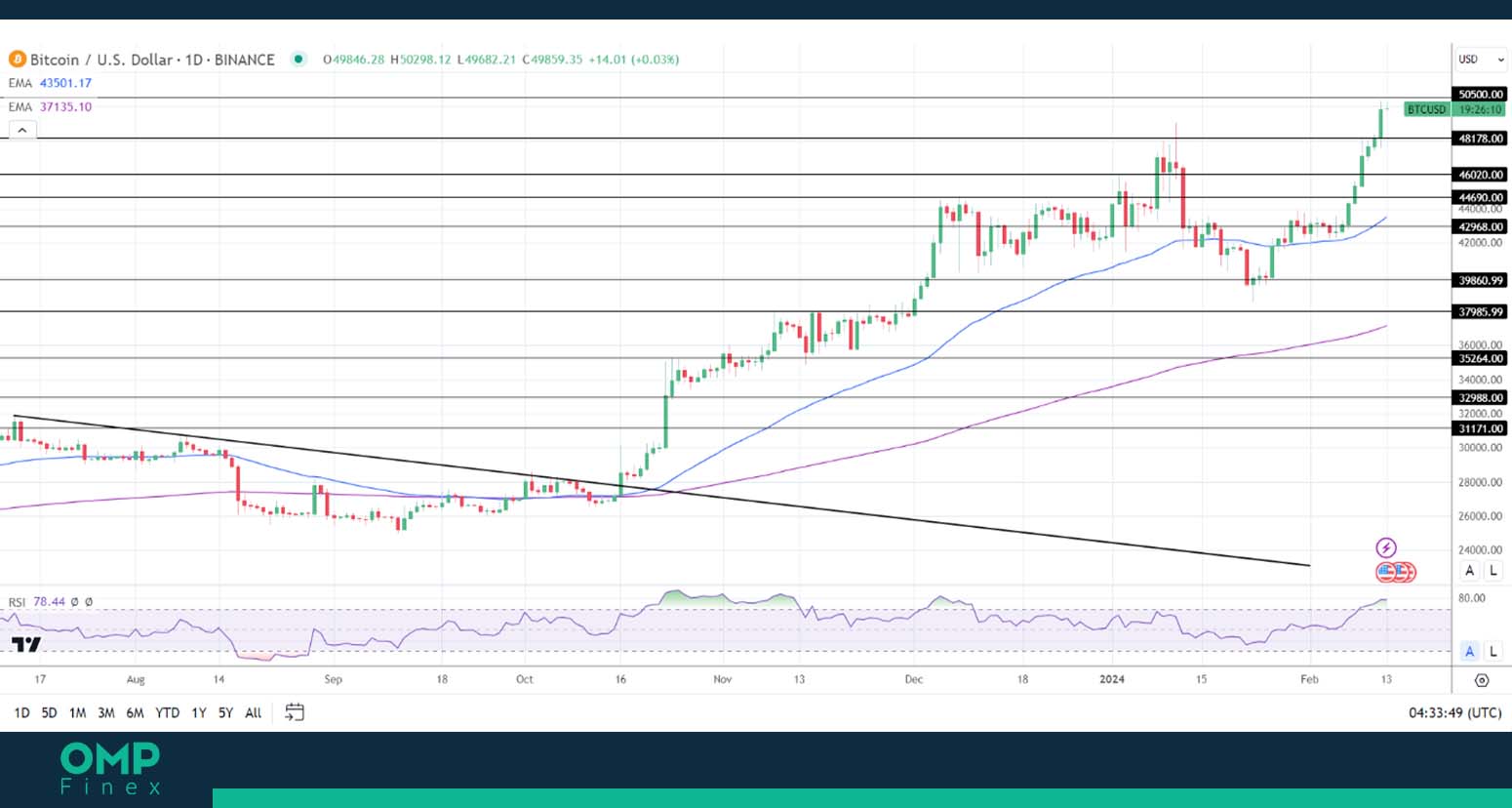The height and width of the screenshot is (808, 1512).
Task: Click the O49846.28 open value
Action: tap(354, 60)
